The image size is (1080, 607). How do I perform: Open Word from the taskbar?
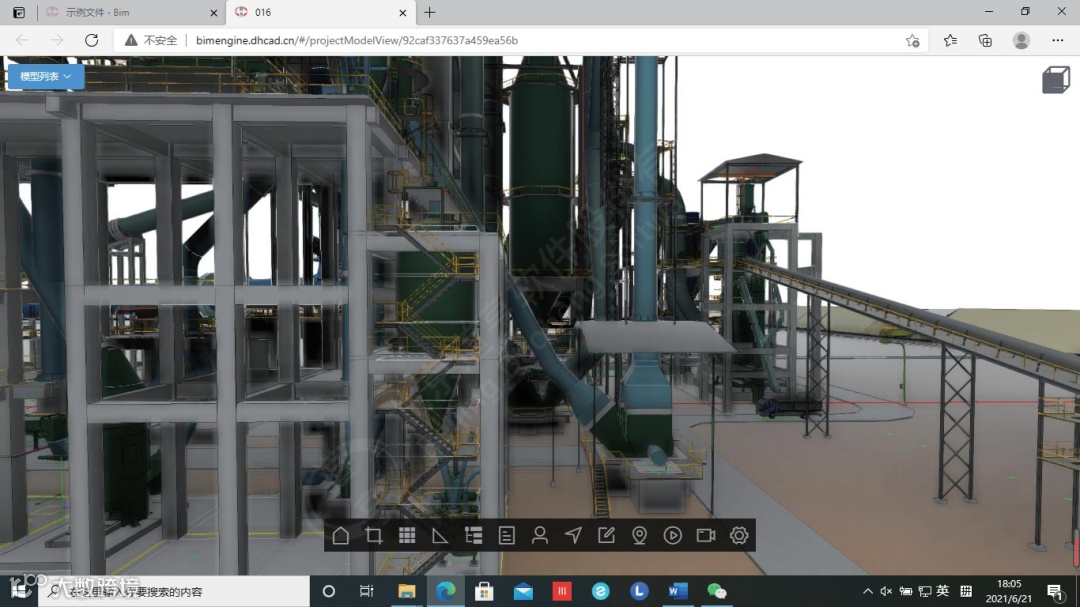coord(678,591)
